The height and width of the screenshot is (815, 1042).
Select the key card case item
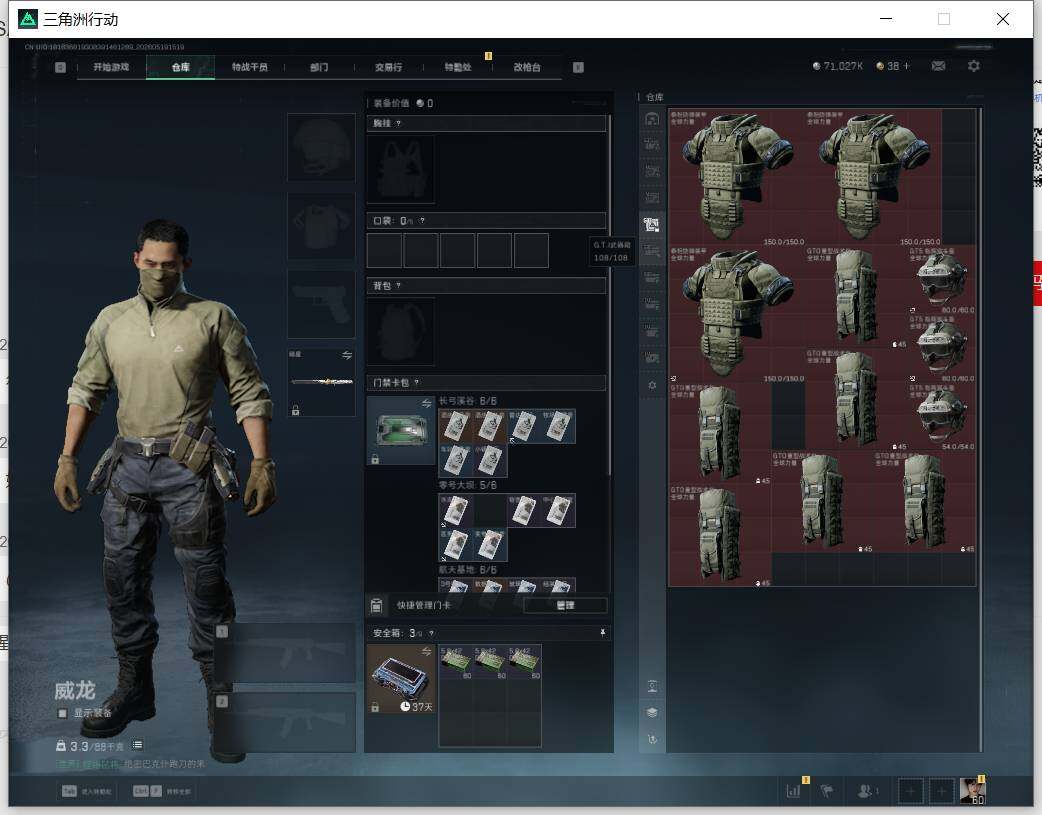coord(401,431)
